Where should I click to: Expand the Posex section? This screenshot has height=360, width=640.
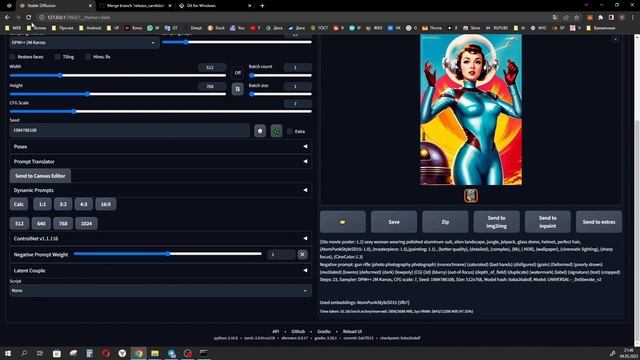click(x=160, y=147)
